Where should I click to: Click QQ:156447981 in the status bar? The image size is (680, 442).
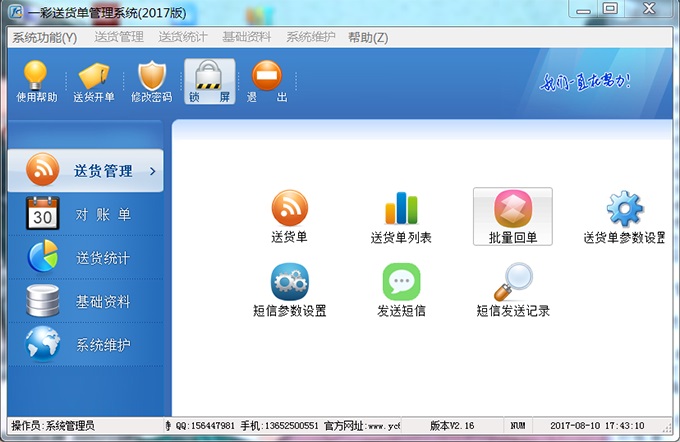[x=205, y=426]
